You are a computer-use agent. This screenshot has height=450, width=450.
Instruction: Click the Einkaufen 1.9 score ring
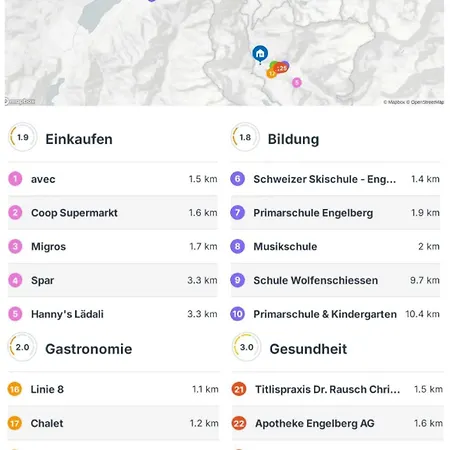pyautogui.click(x=23, y=137)
